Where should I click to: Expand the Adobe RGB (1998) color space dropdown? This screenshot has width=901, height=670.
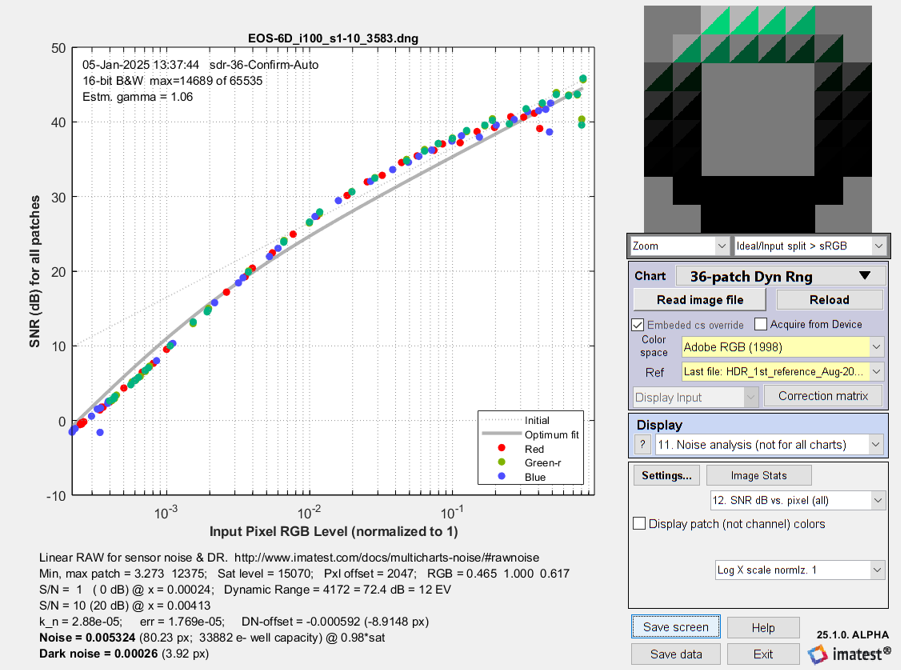click(782, 347)
